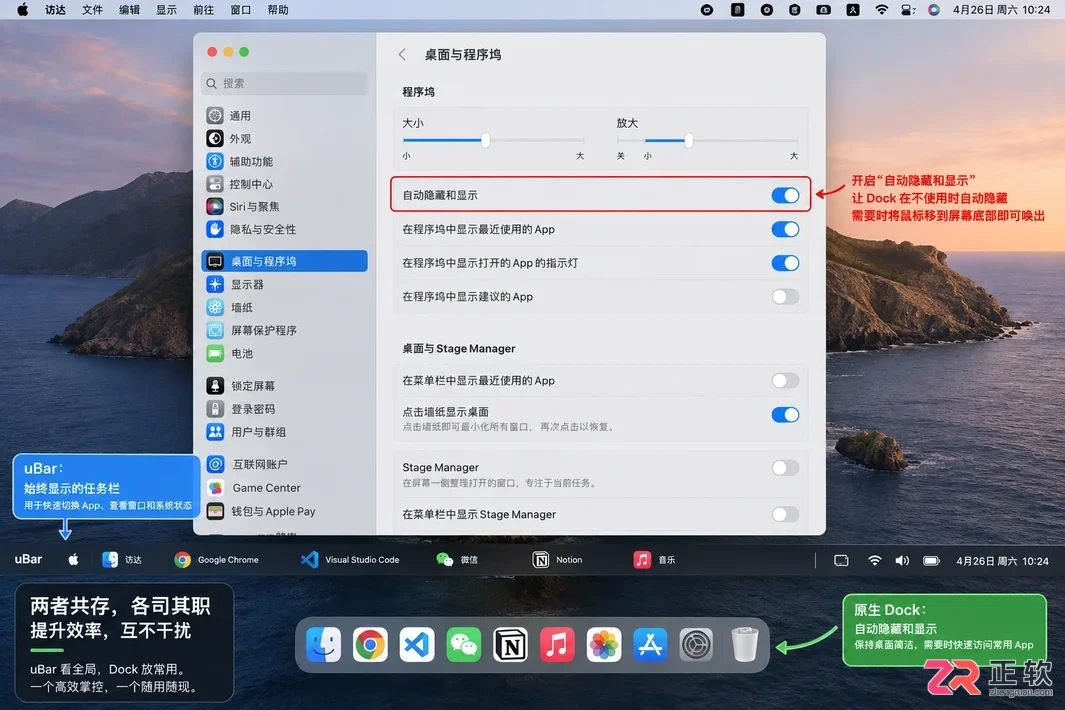Open System Settings from the Dock
The width and height of the screenshot is (1065, 710).
point(697,644)
